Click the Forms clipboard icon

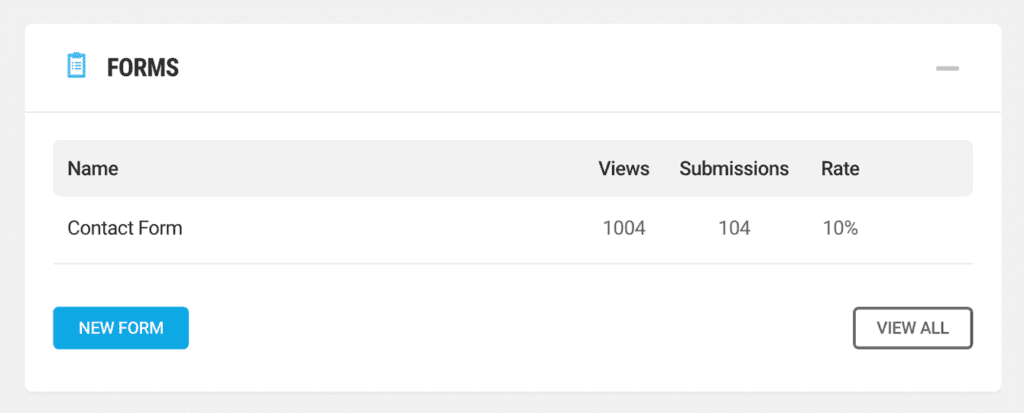coord(76,67)
